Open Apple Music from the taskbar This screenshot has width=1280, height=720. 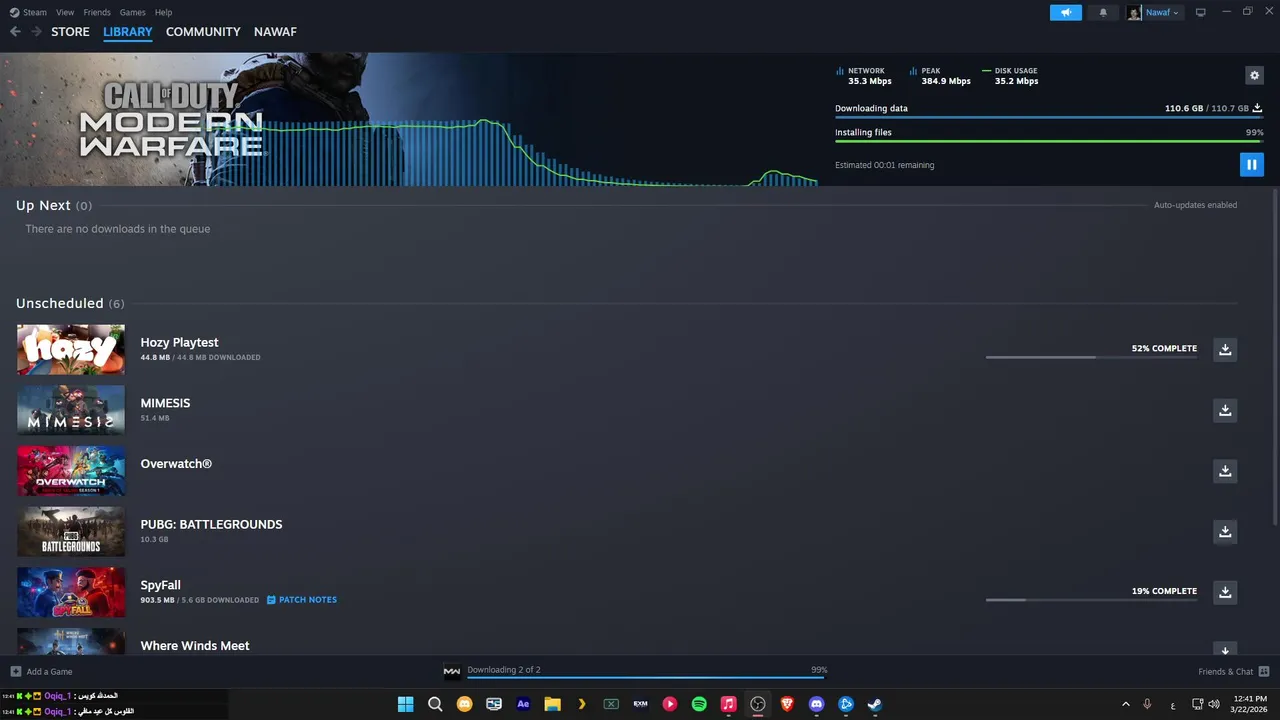click(x=728, y=704)
